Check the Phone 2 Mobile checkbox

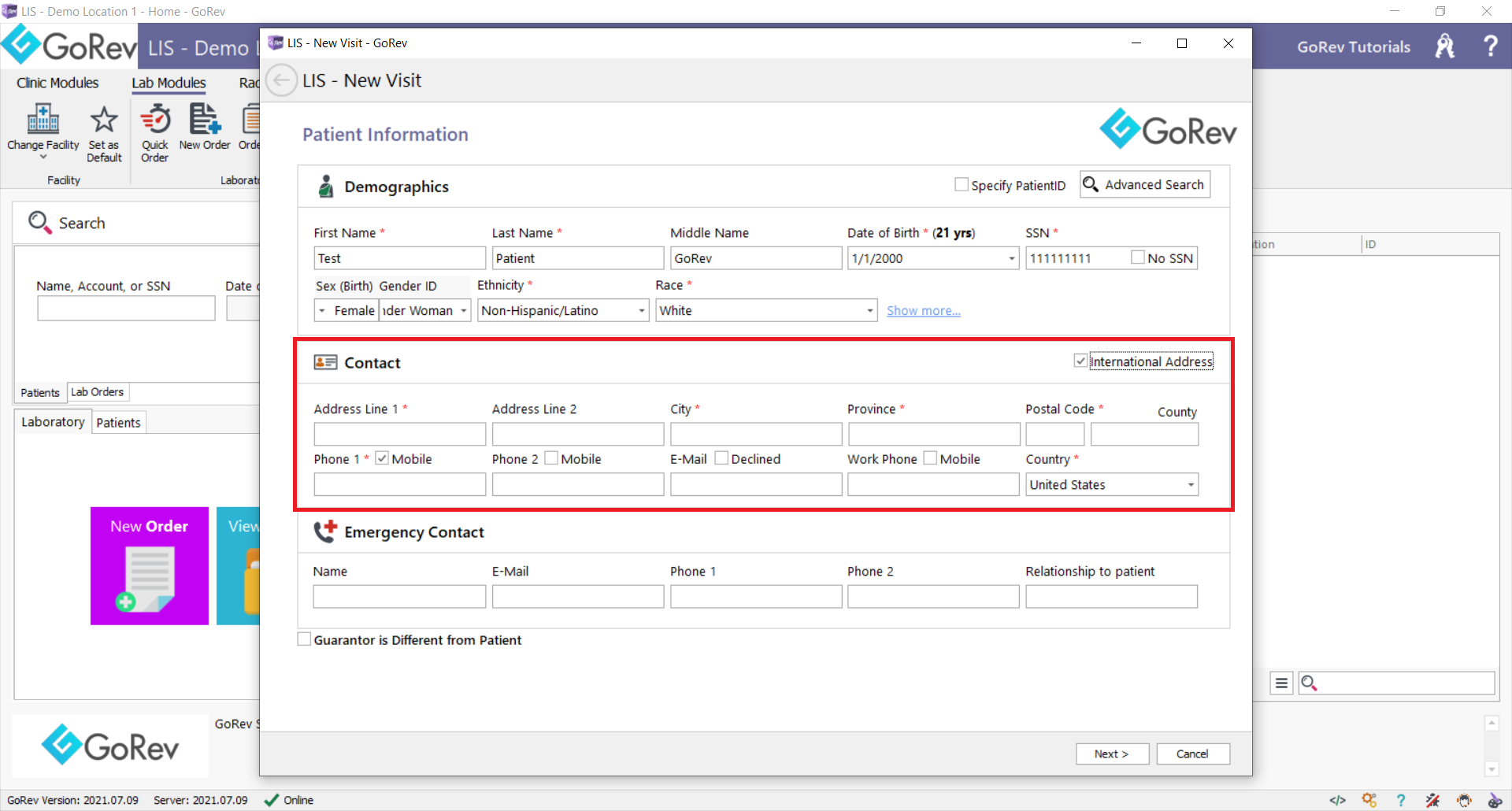click(x=551, y=458)
